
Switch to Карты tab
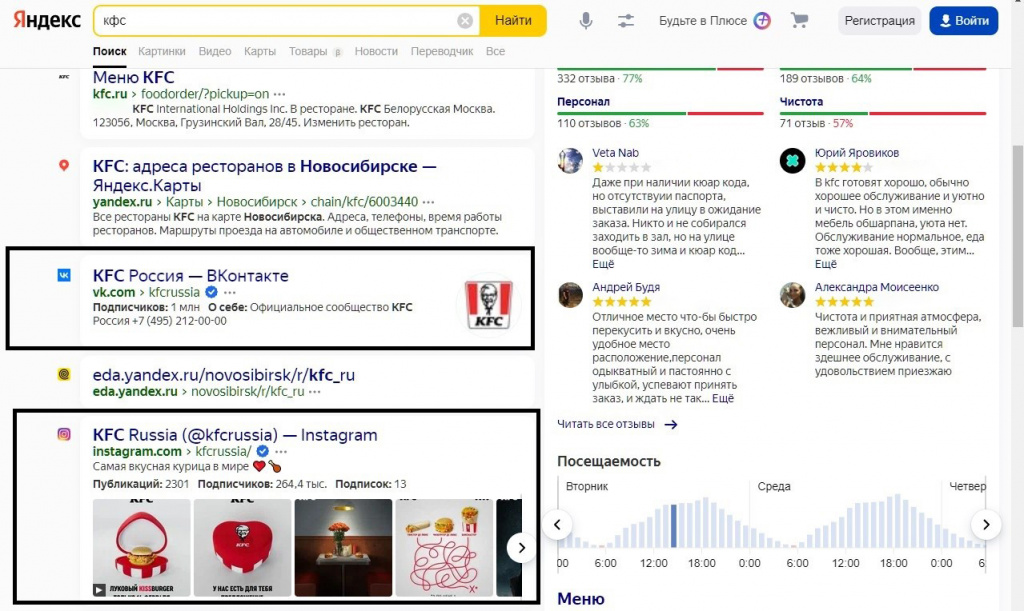(x=260, y=51)
